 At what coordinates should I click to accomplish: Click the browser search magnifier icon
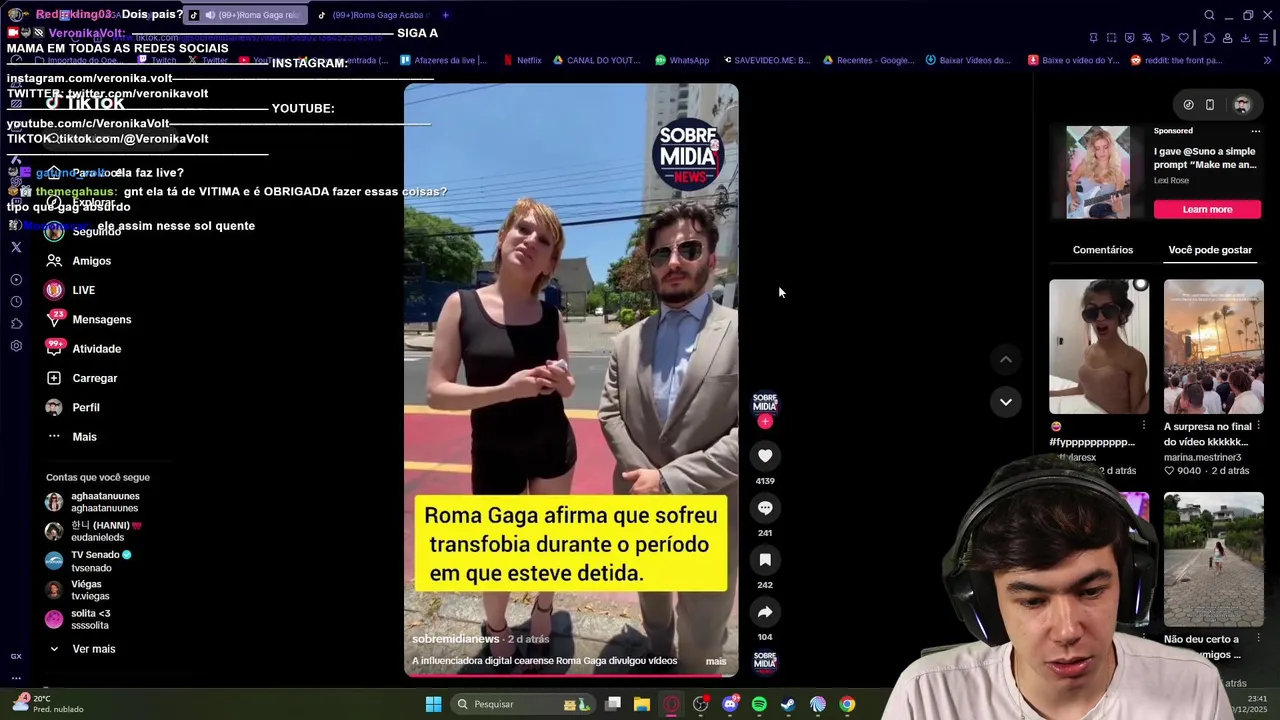pos(1209,15)
